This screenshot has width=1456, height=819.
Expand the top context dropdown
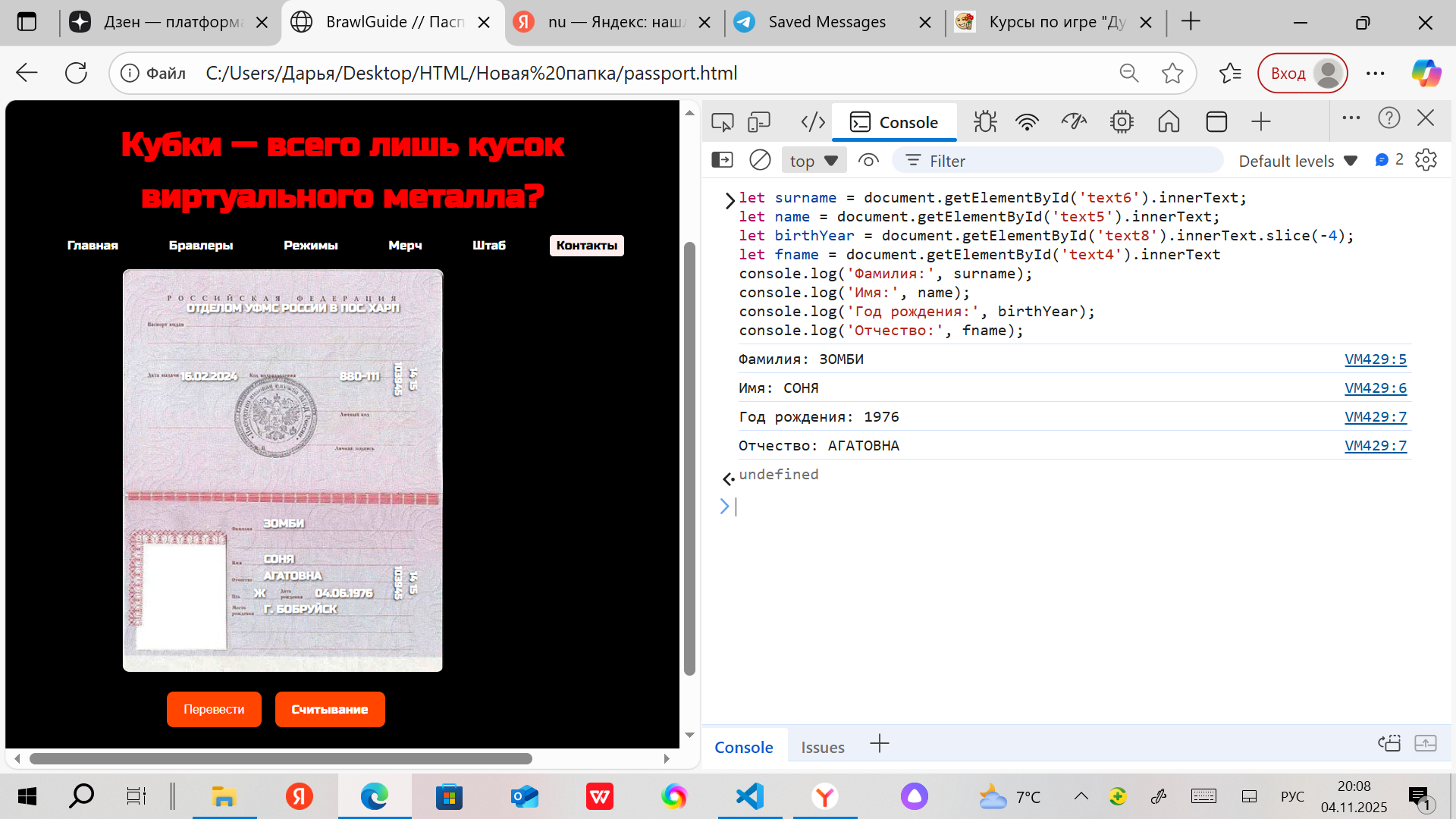(814, 161)
